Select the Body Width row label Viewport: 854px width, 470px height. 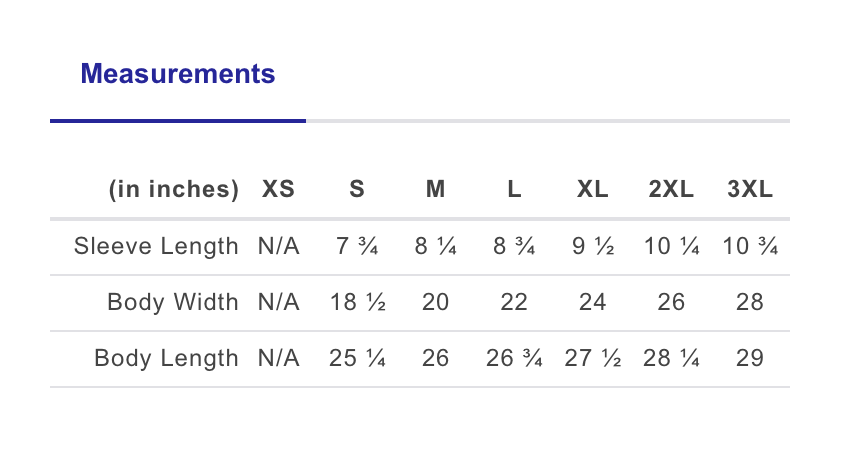pyautogui.click(x=173, y=302)
